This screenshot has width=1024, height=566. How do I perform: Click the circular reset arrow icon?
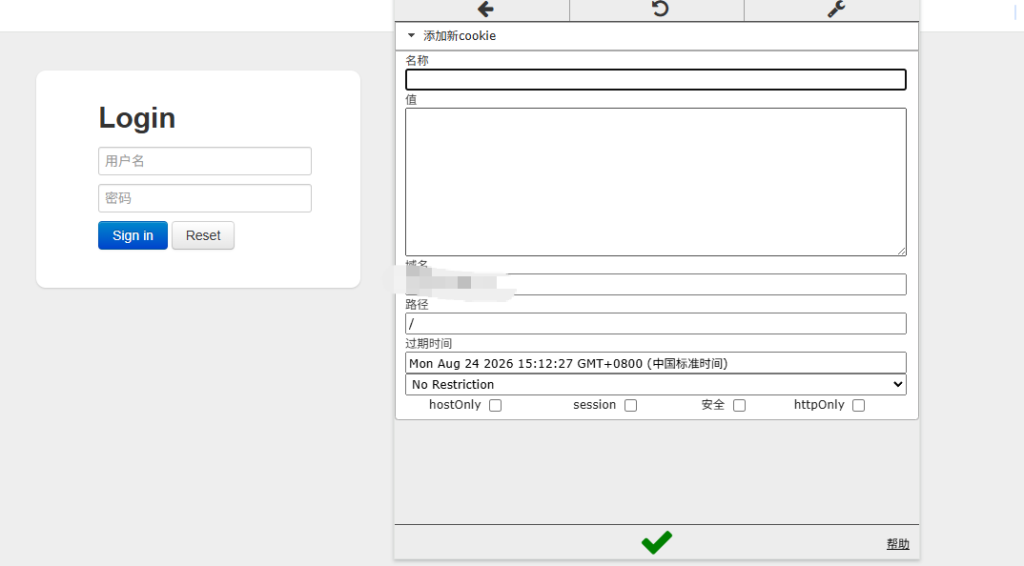point(660,9)
